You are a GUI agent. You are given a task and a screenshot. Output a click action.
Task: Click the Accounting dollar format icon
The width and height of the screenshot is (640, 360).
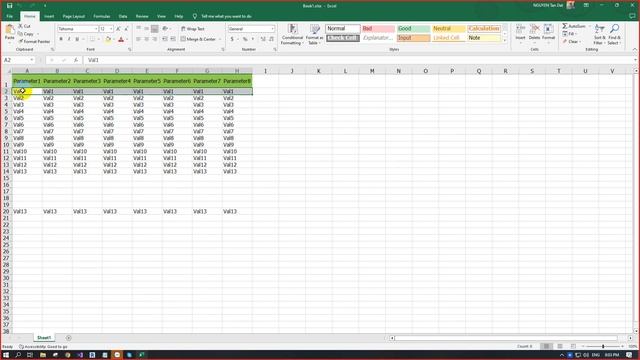click(232, 40)
